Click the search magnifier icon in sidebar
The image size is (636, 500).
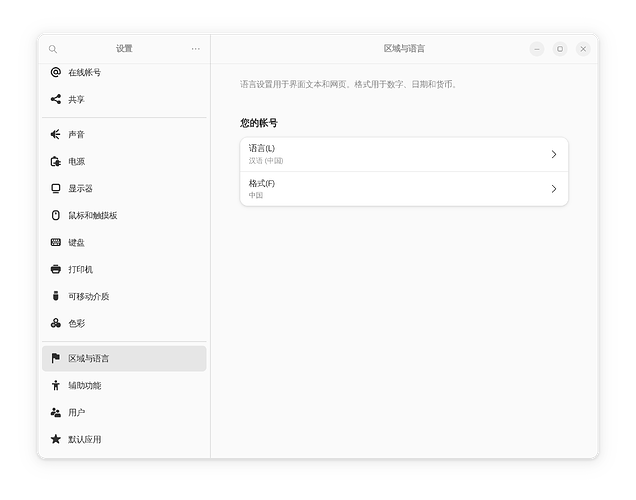point(53,49)
